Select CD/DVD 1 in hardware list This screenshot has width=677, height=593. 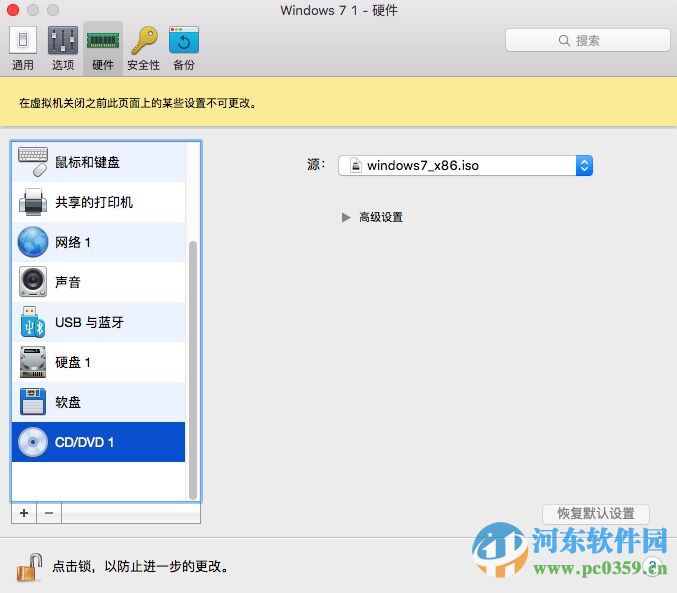98,442
